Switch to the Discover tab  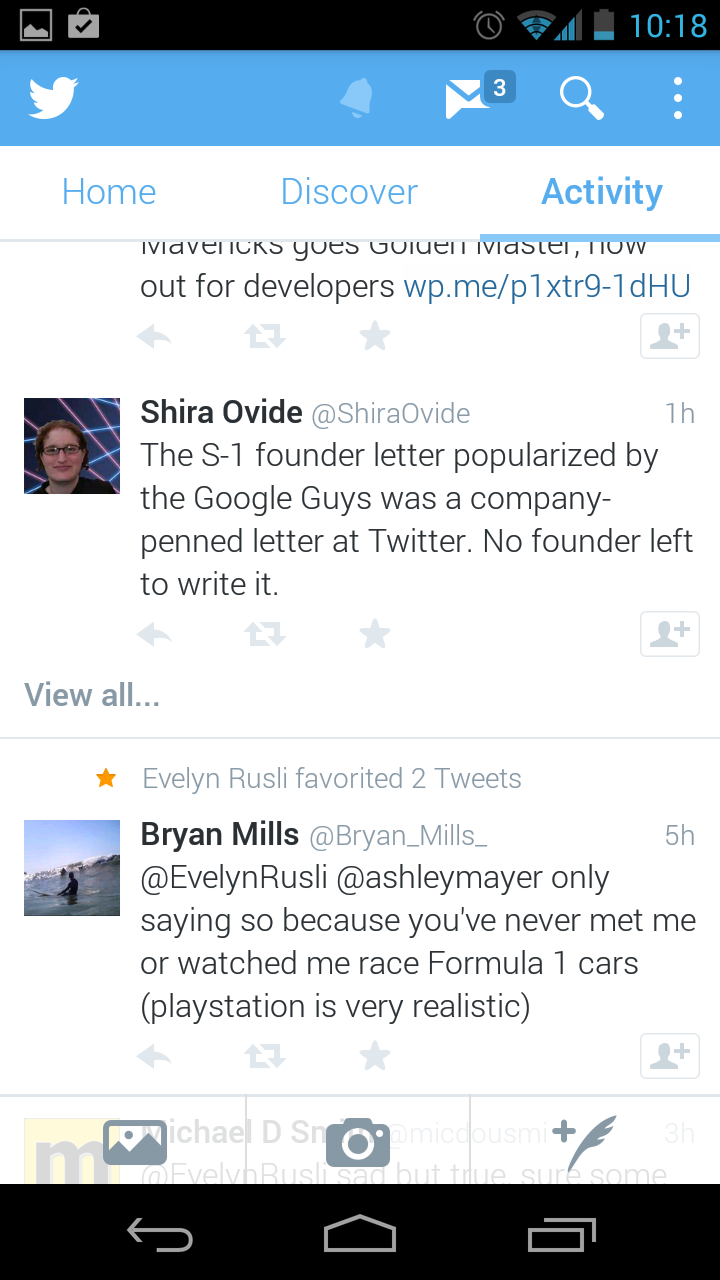click(x=349, y=192)
